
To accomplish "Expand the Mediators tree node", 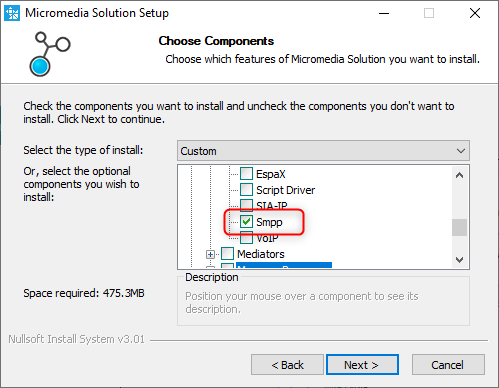I will [x=210, y=254].
